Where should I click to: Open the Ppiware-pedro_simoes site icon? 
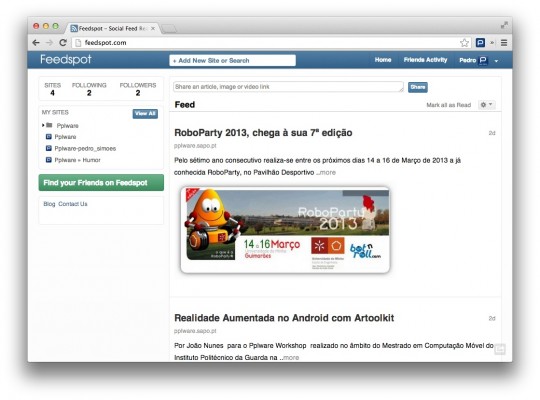[x=49, y=148]
